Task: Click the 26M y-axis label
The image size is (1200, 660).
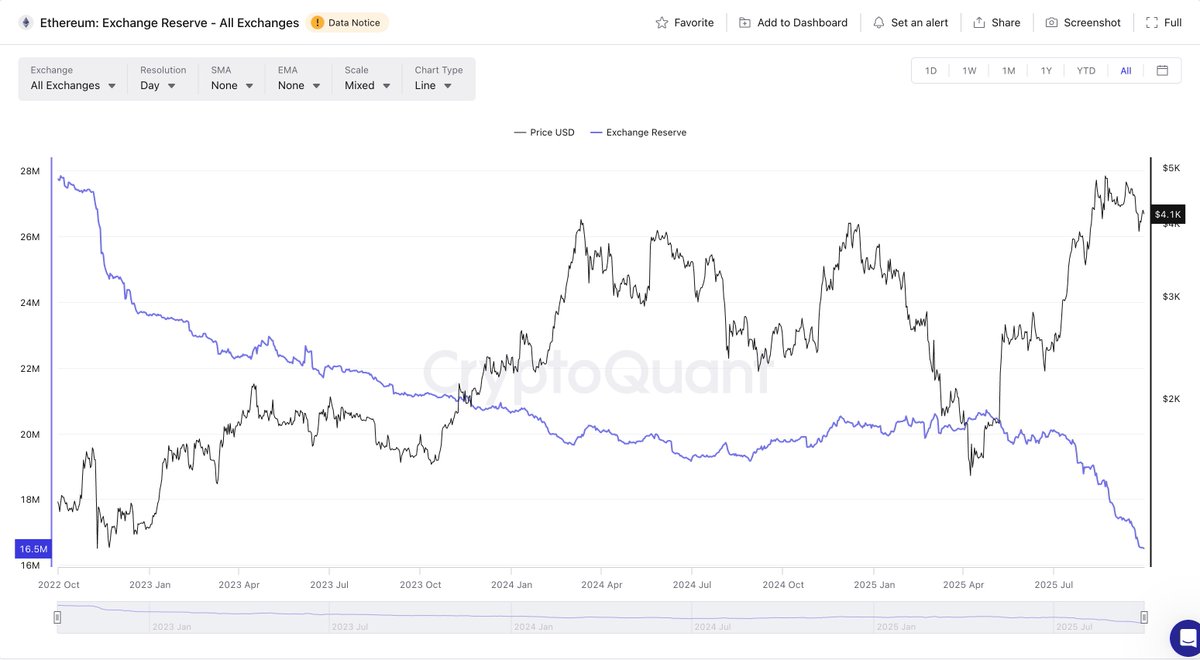Action: coord(31,237)
